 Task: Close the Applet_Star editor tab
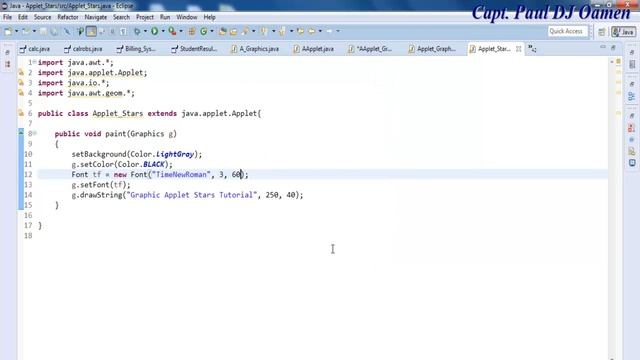tap(518, 49)
